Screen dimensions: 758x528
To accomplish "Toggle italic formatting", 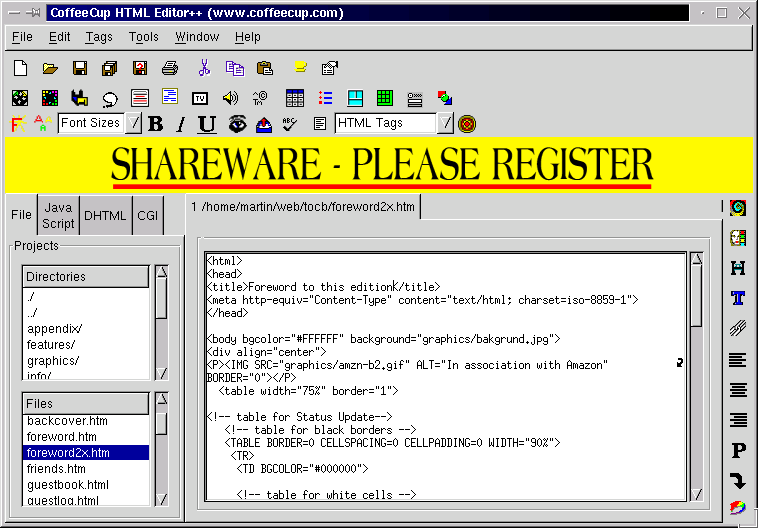I will click(x=181, y=124).
